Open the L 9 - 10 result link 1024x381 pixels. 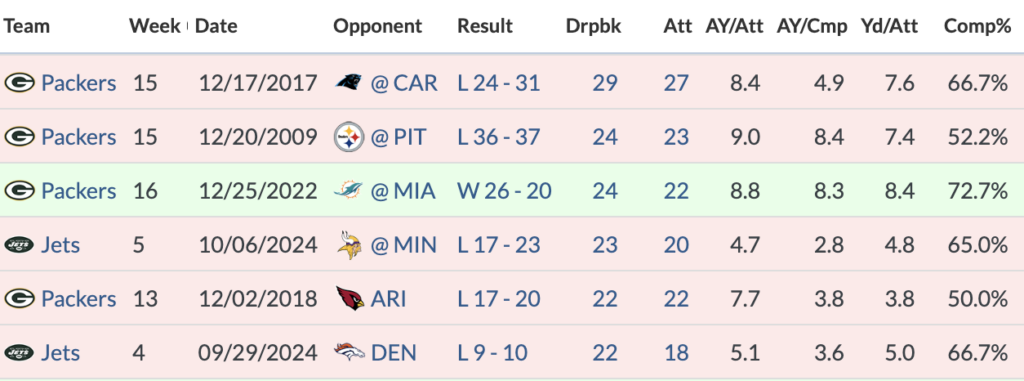(x=493, y=353)
